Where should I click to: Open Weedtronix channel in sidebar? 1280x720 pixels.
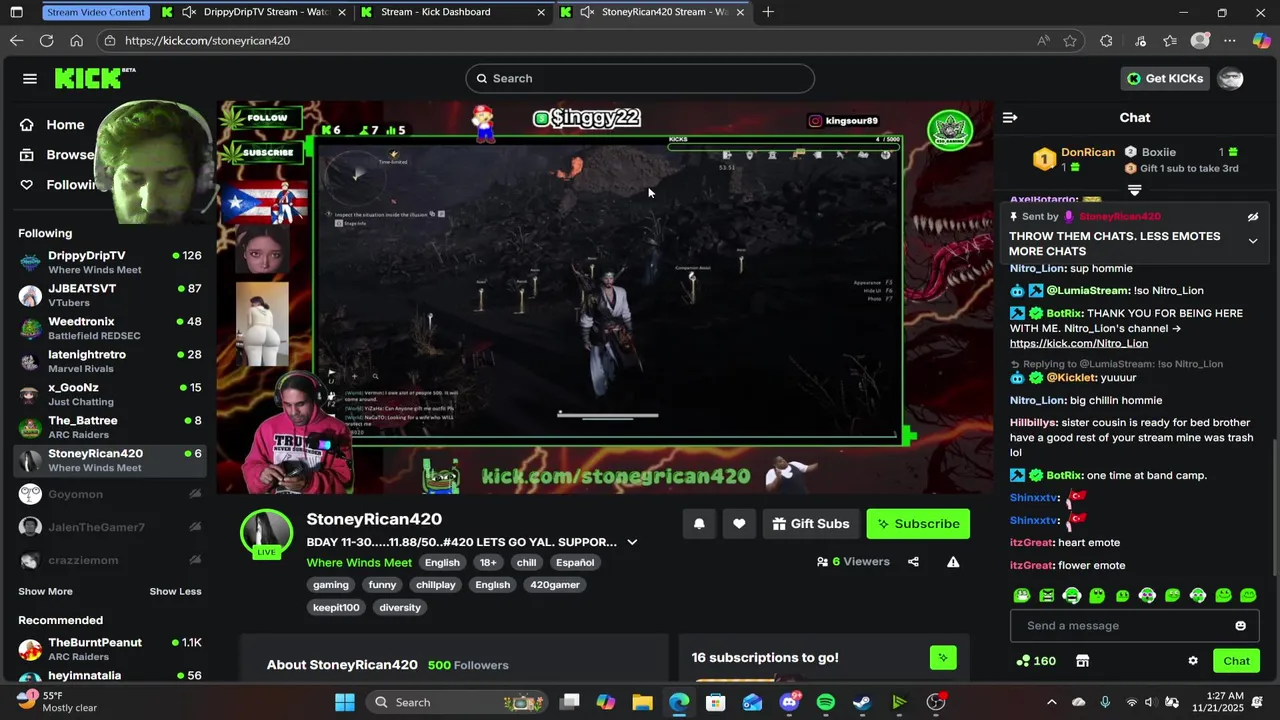point(110,328)
